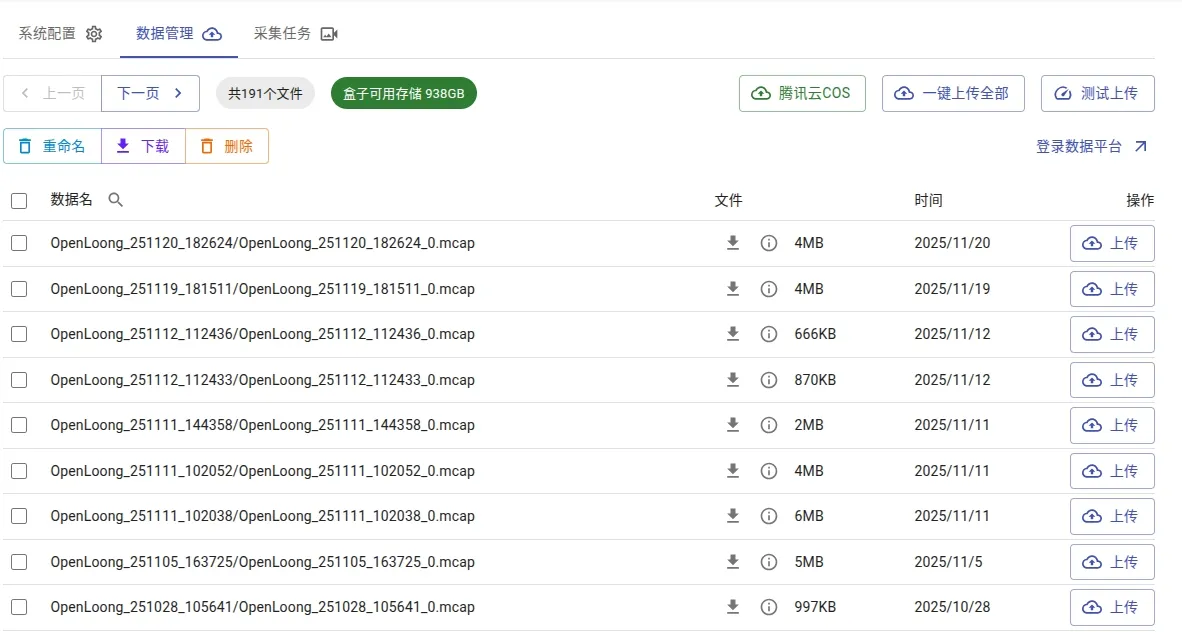Click the 测试上传 button

[1097, 94]
